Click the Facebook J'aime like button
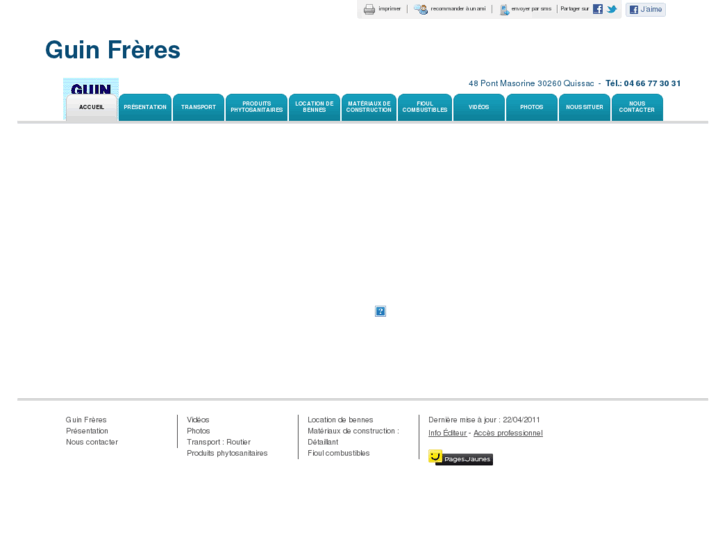This screenshot has height=545, width=727. pyautogui.click(x=645, y=9)
